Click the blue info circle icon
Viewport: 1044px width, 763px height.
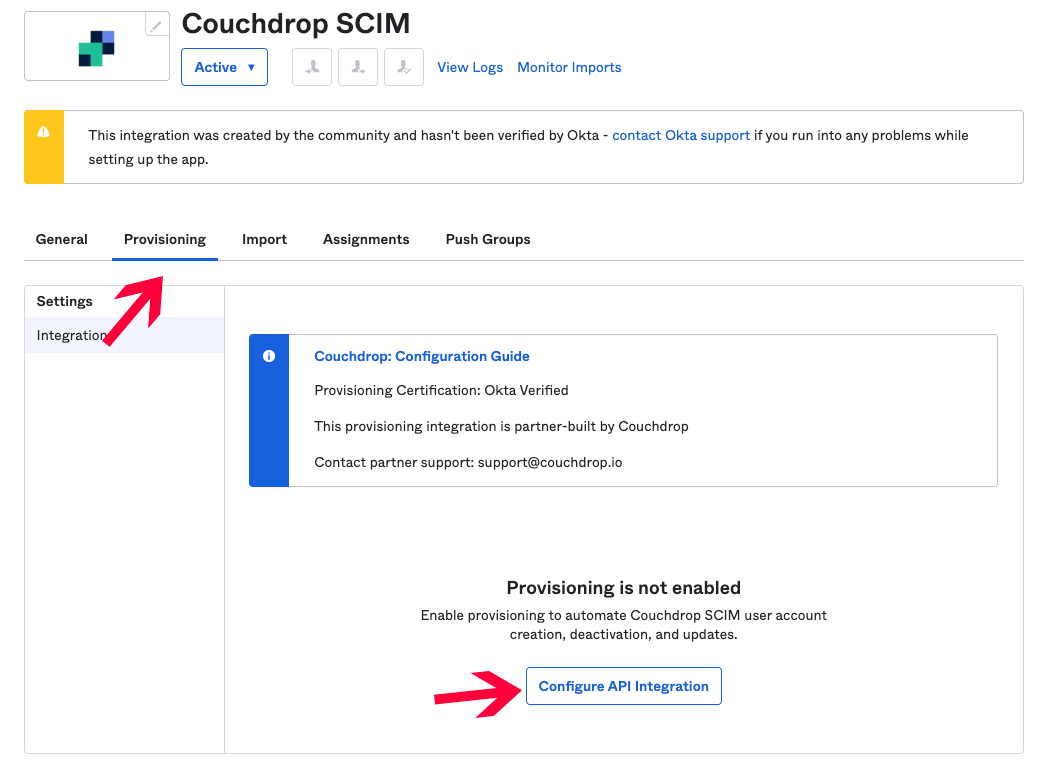(268, 356)
